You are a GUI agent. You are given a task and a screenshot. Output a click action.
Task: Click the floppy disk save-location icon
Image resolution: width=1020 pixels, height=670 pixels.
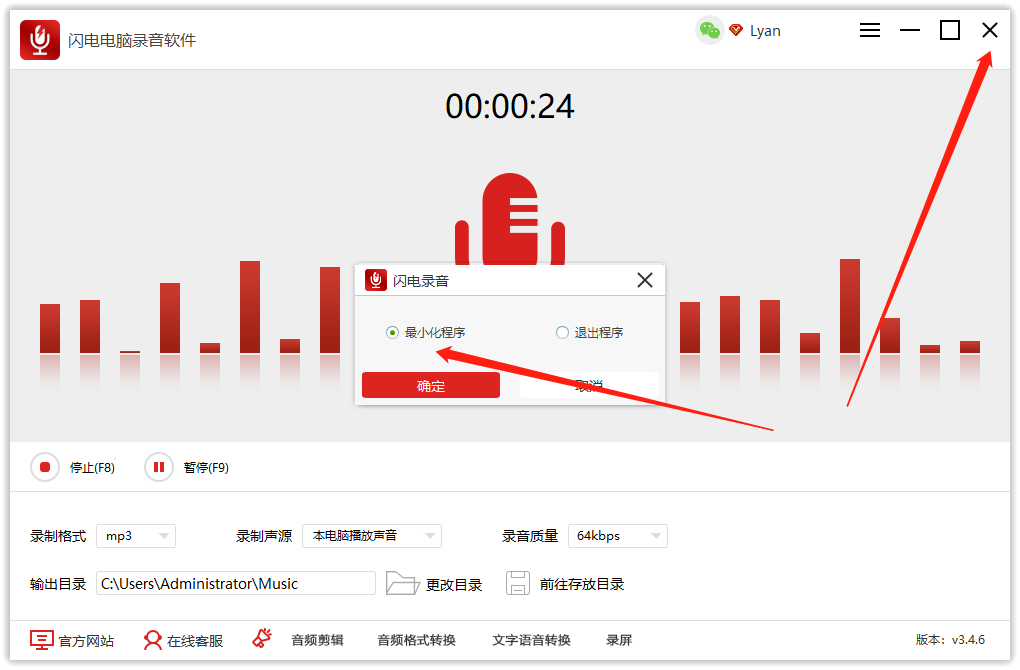[x=518, y=583]
